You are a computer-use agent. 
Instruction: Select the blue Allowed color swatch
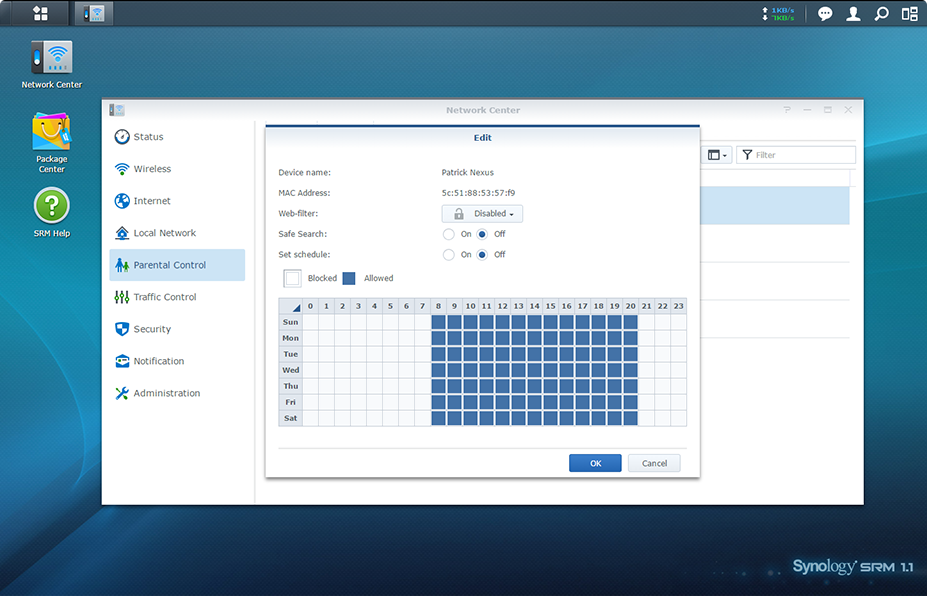(x=349, y=278)
